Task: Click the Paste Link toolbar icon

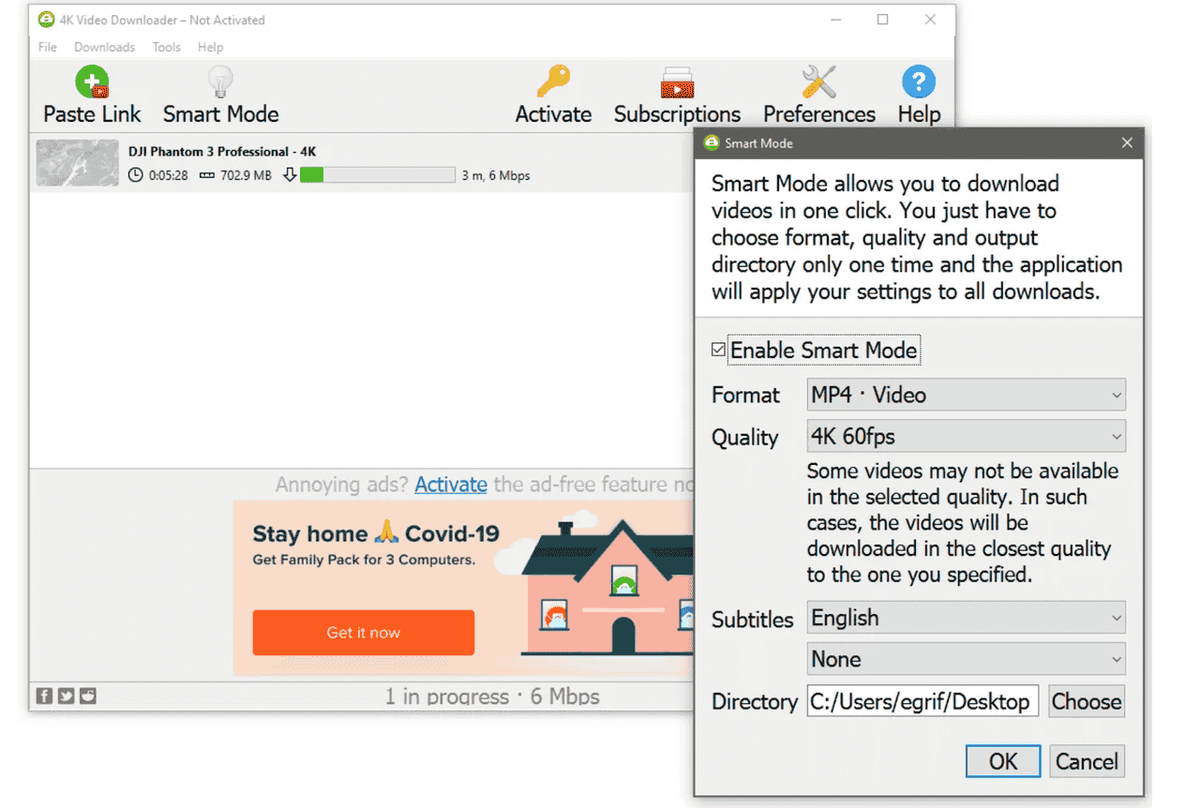Action: pos(92,81)
